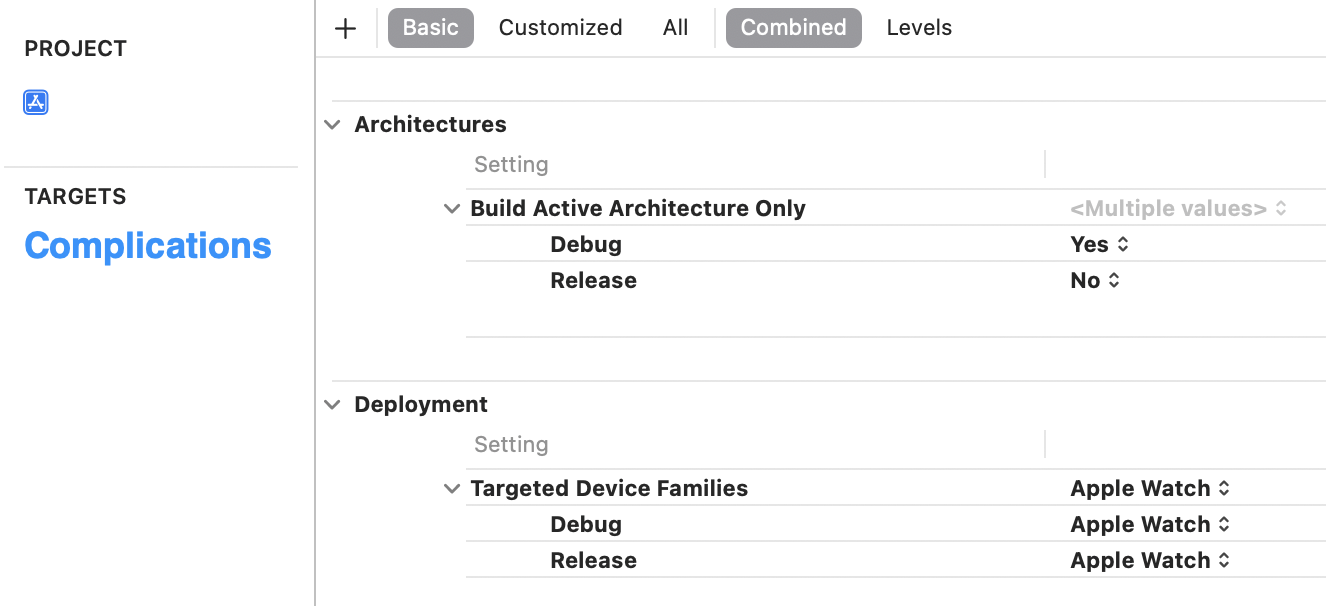Select the Basic filter tab

(x=430, y=28)
